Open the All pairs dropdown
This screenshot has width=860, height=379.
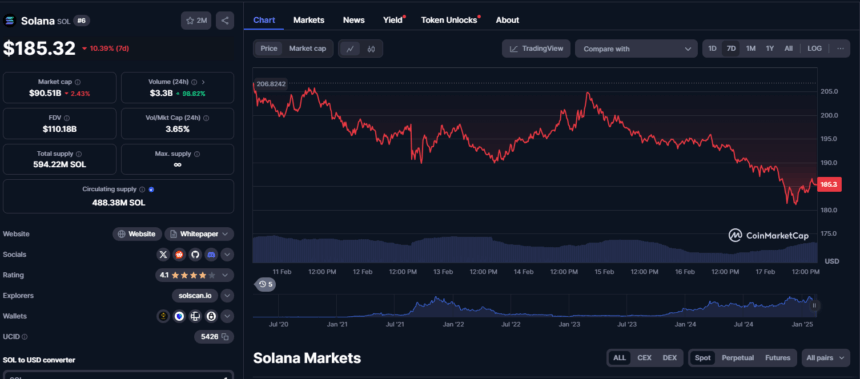825,358
